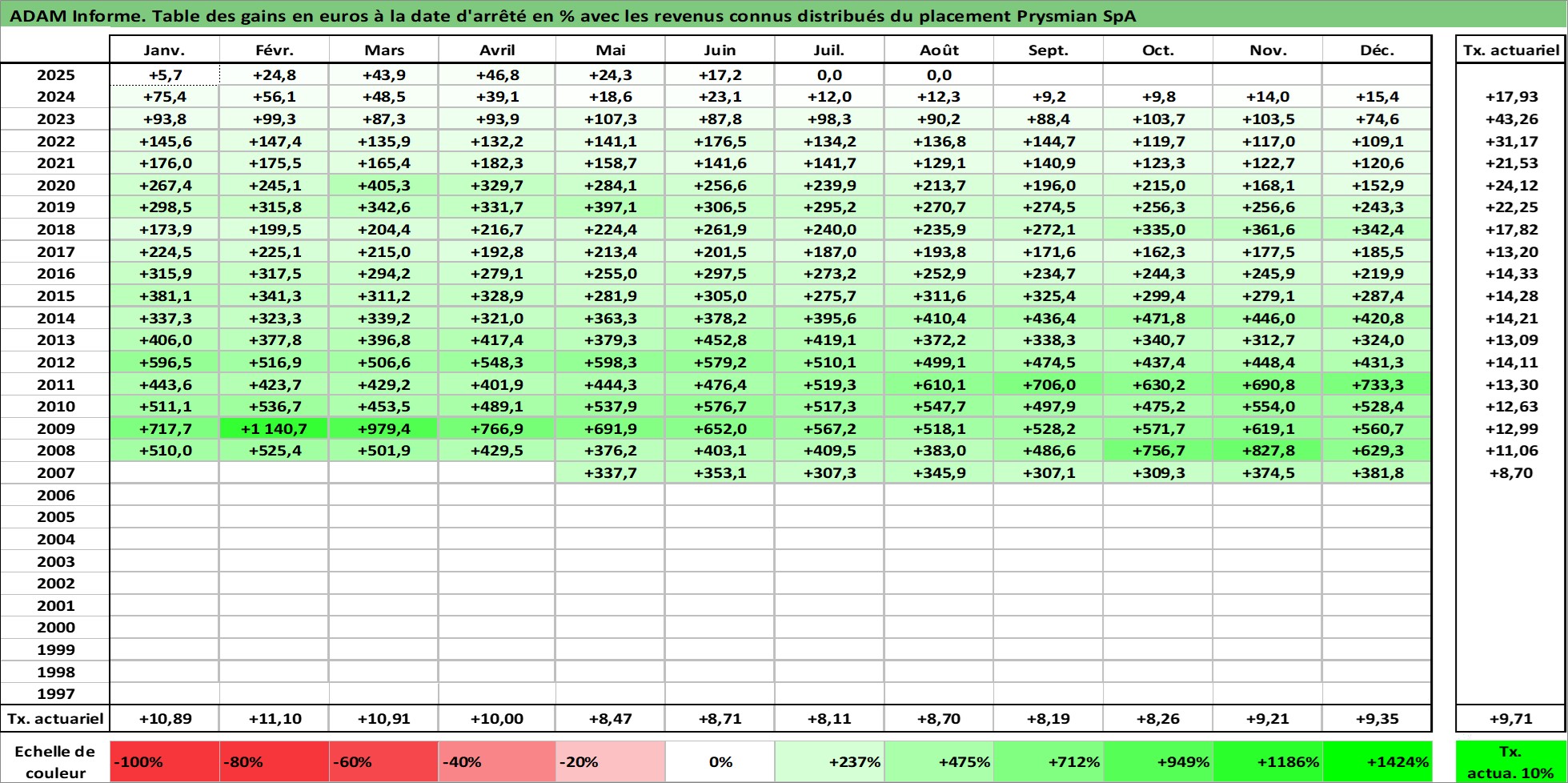1568x783 pixels.
Task: Click cell value +706,0
Action: point(1049,384)
